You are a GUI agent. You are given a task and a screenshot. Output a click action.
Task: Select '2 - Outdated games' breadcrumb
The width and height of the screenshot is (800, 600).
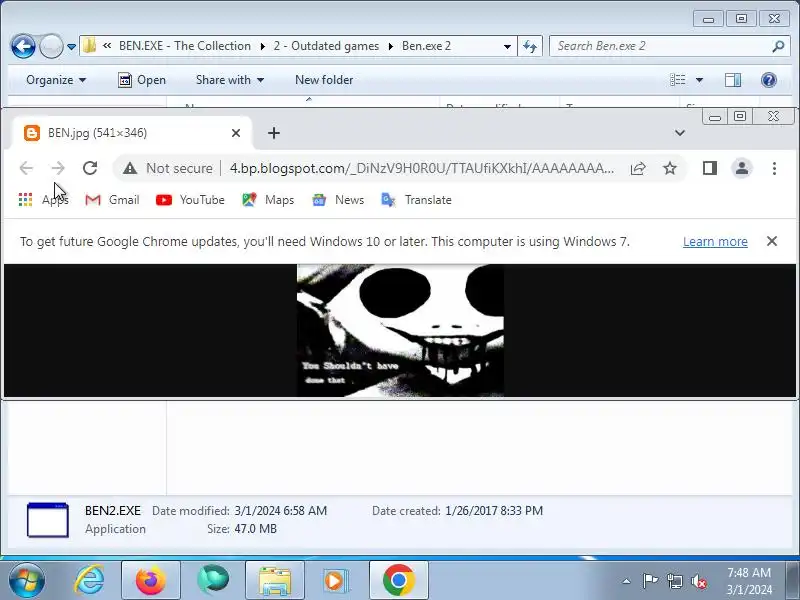326,46
